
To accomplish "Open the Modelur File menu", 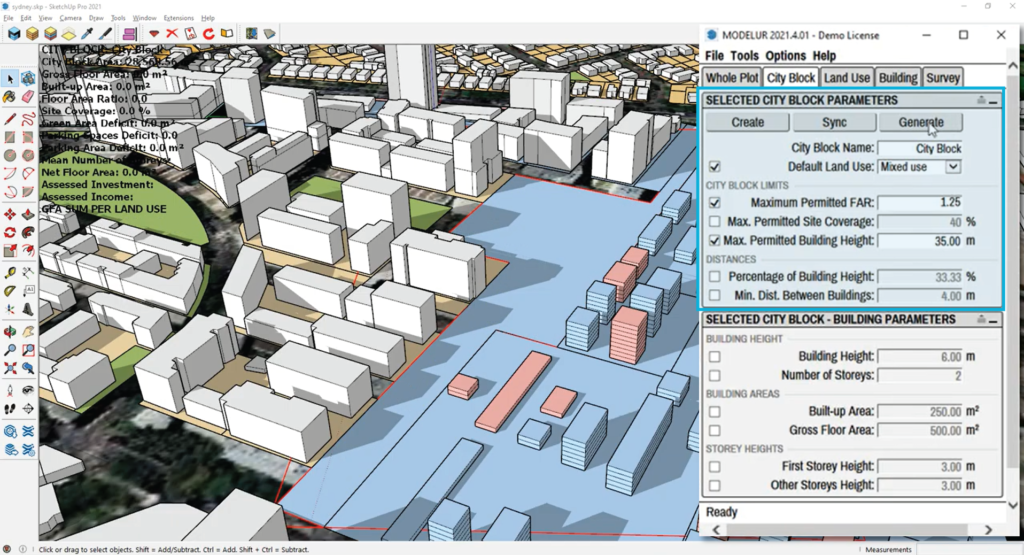I will (714, 56).
